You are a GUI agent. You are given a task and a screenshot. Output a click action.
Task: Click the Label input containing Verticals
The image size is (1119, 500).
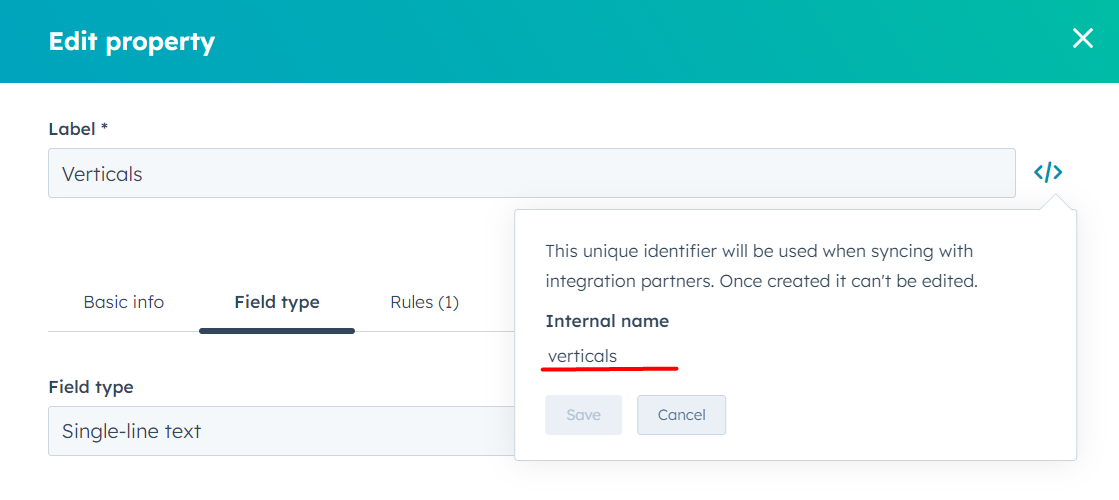pos(531,174)
